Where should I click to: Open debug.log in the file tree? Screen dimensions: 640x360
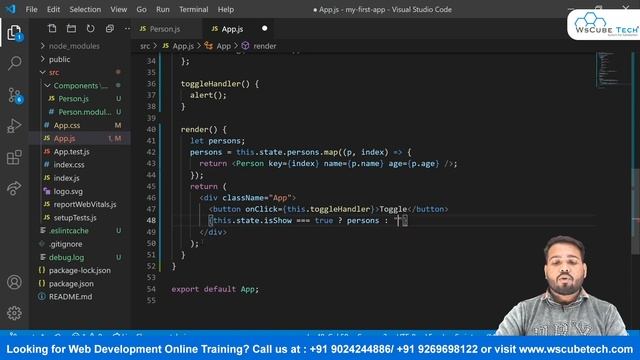coord(66,257)
